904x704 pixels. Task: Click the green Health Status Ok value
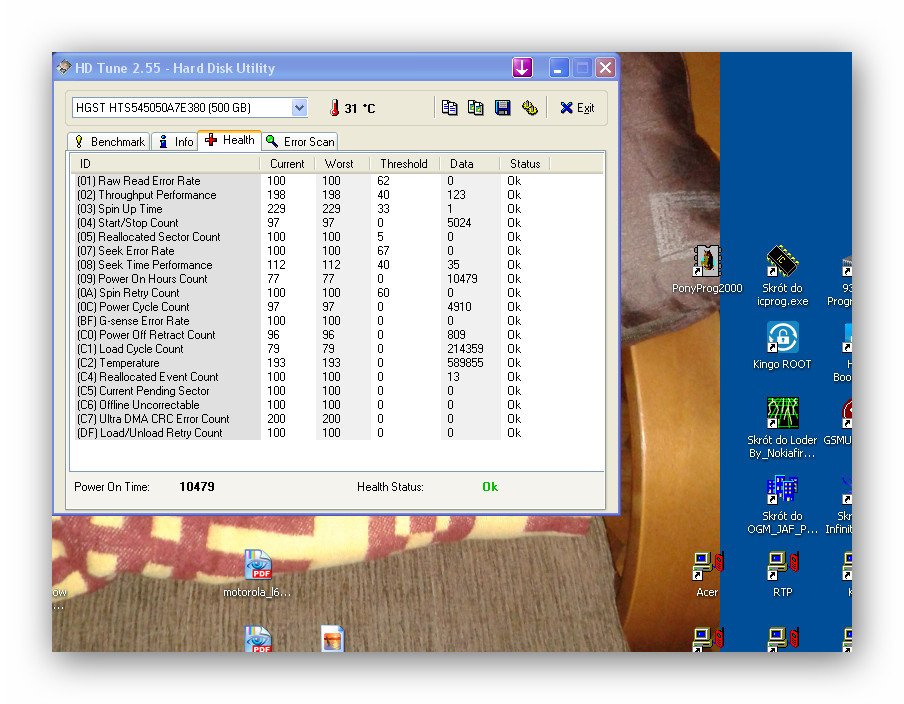click(x=490, y=487)
